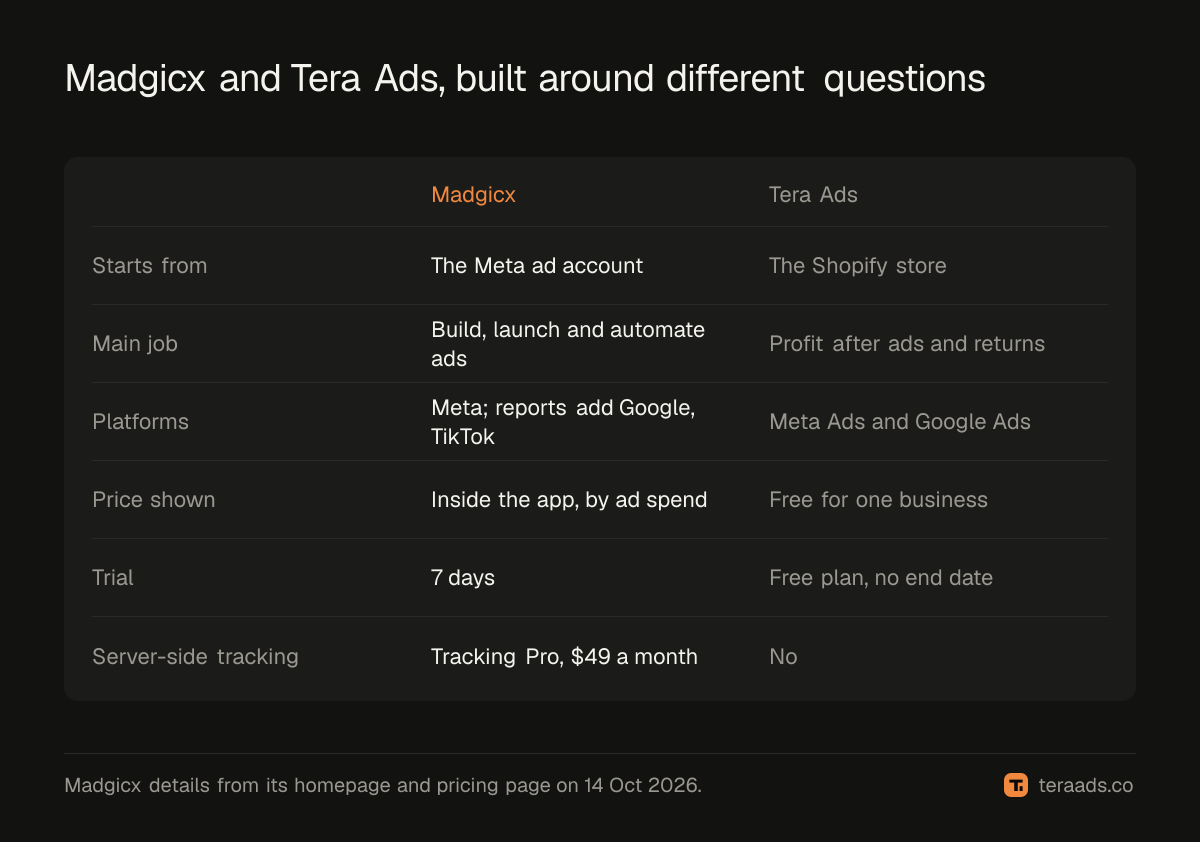Click 'The Shopify store' cell
Viewport: 1200px width, 842px height.
[x=857, y=265]
